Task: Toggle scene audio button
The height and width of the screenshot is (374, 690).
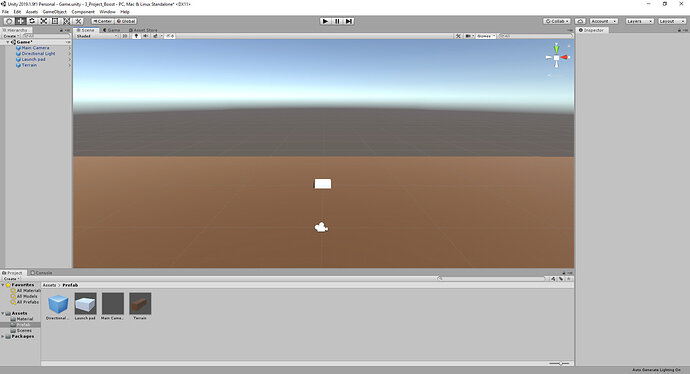Action: pyautogui.click(x=146, y=36)
